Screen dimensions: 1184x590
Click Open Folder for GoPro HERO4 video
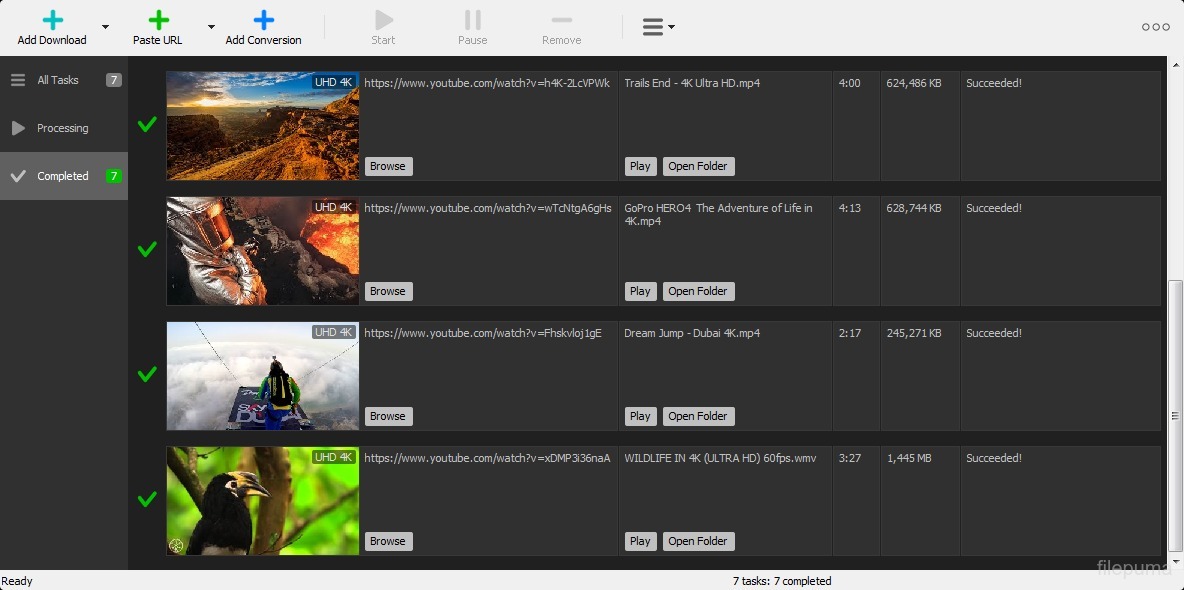point(698,291)
